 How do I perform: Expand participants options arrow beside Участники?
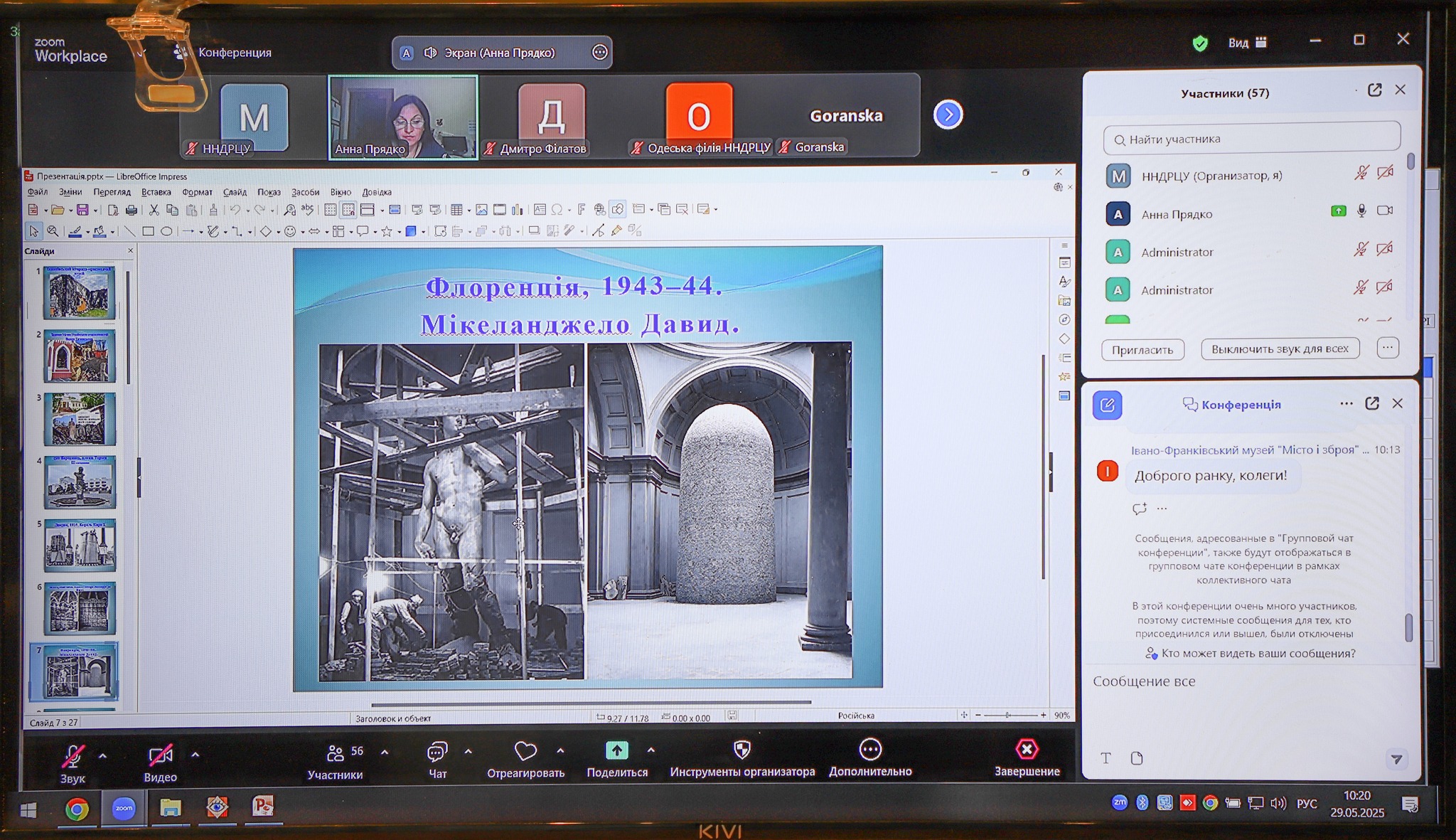coord(385,752)
